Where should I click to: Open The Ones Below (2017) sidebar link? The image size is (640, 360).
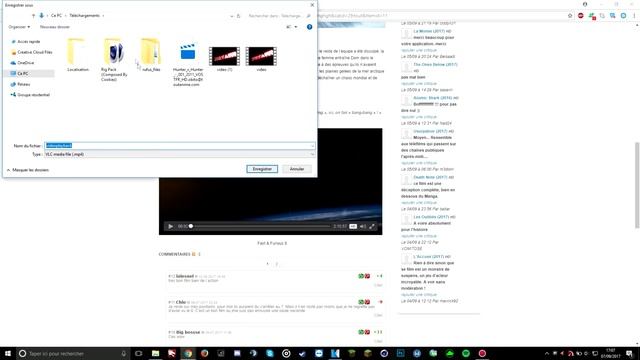[x=436, y=64]
